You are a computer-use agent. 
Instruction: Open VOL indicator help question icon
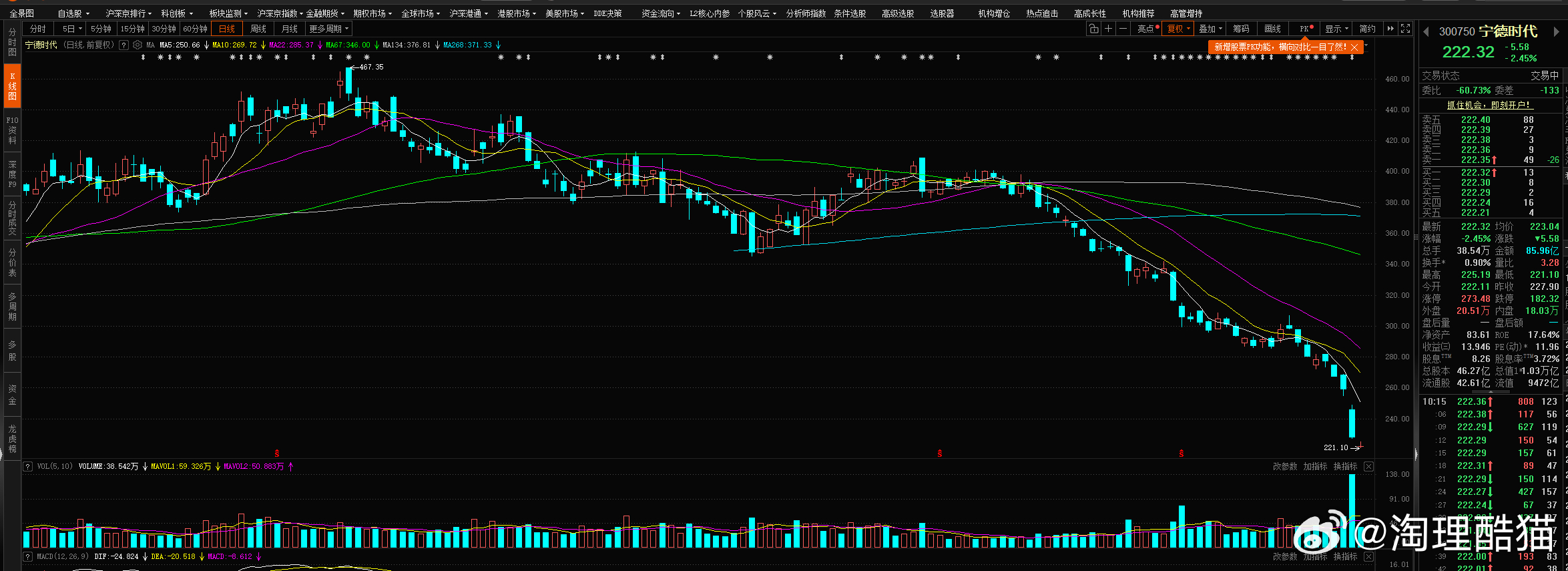28,466
